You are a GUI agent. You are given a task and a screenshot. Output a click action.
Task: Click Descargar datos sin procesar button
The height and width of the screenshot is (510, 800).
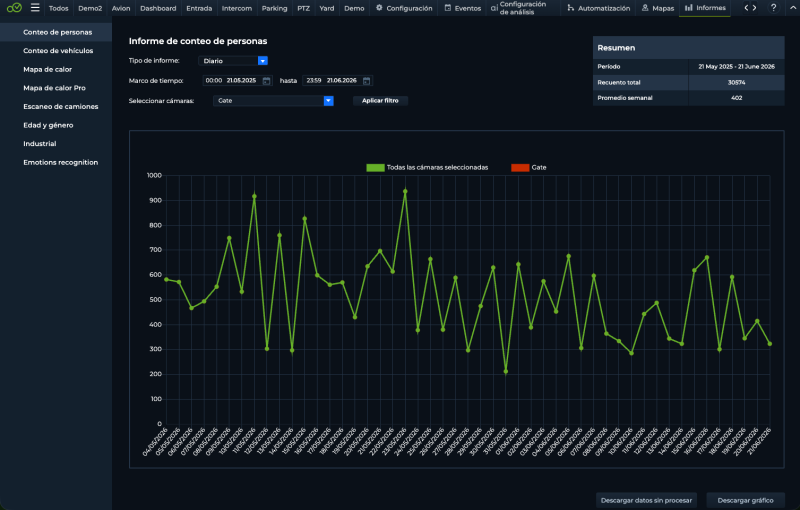pos(646,500)
